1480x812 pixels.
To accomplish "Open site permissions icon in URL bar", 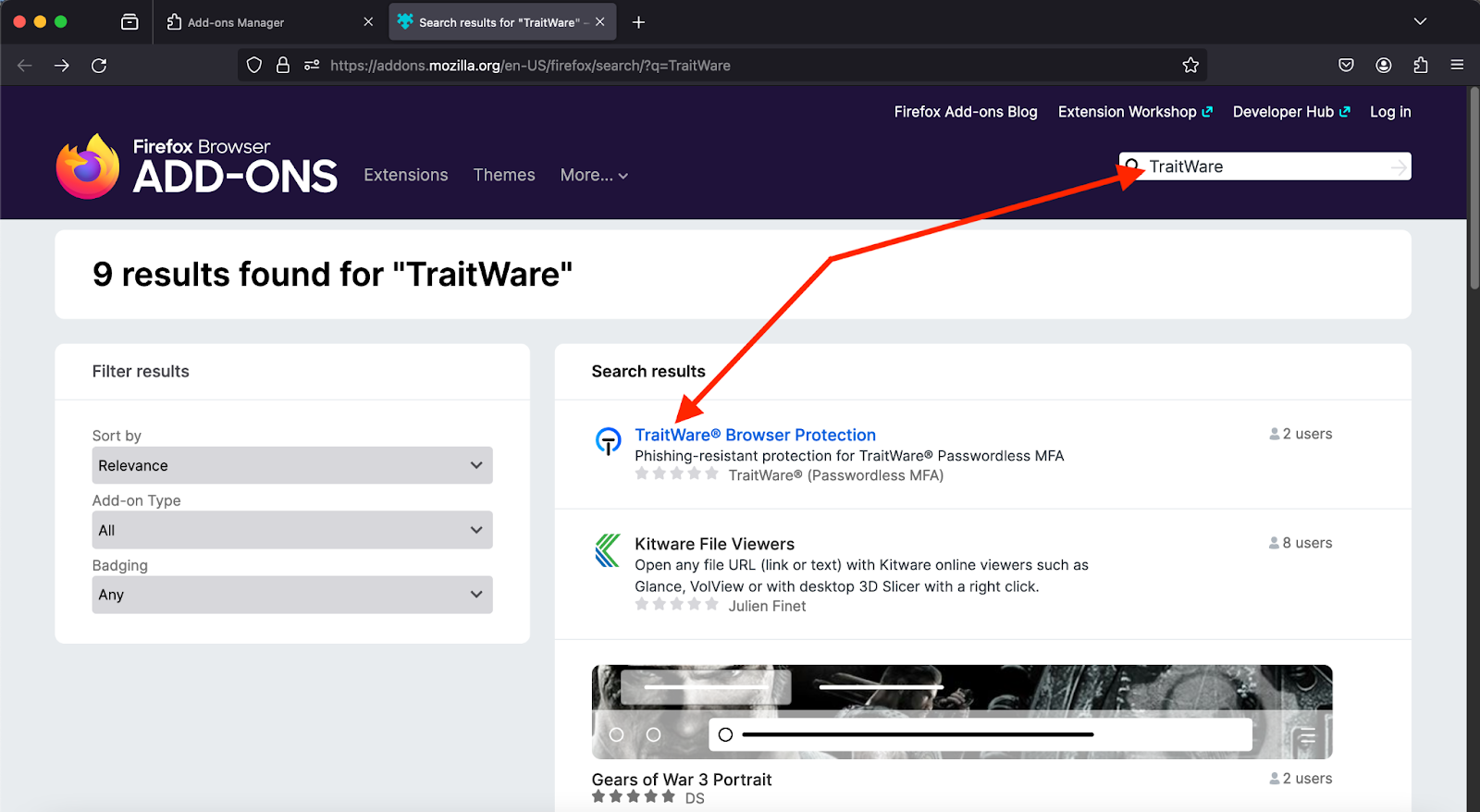I will [x=312, y=66].
